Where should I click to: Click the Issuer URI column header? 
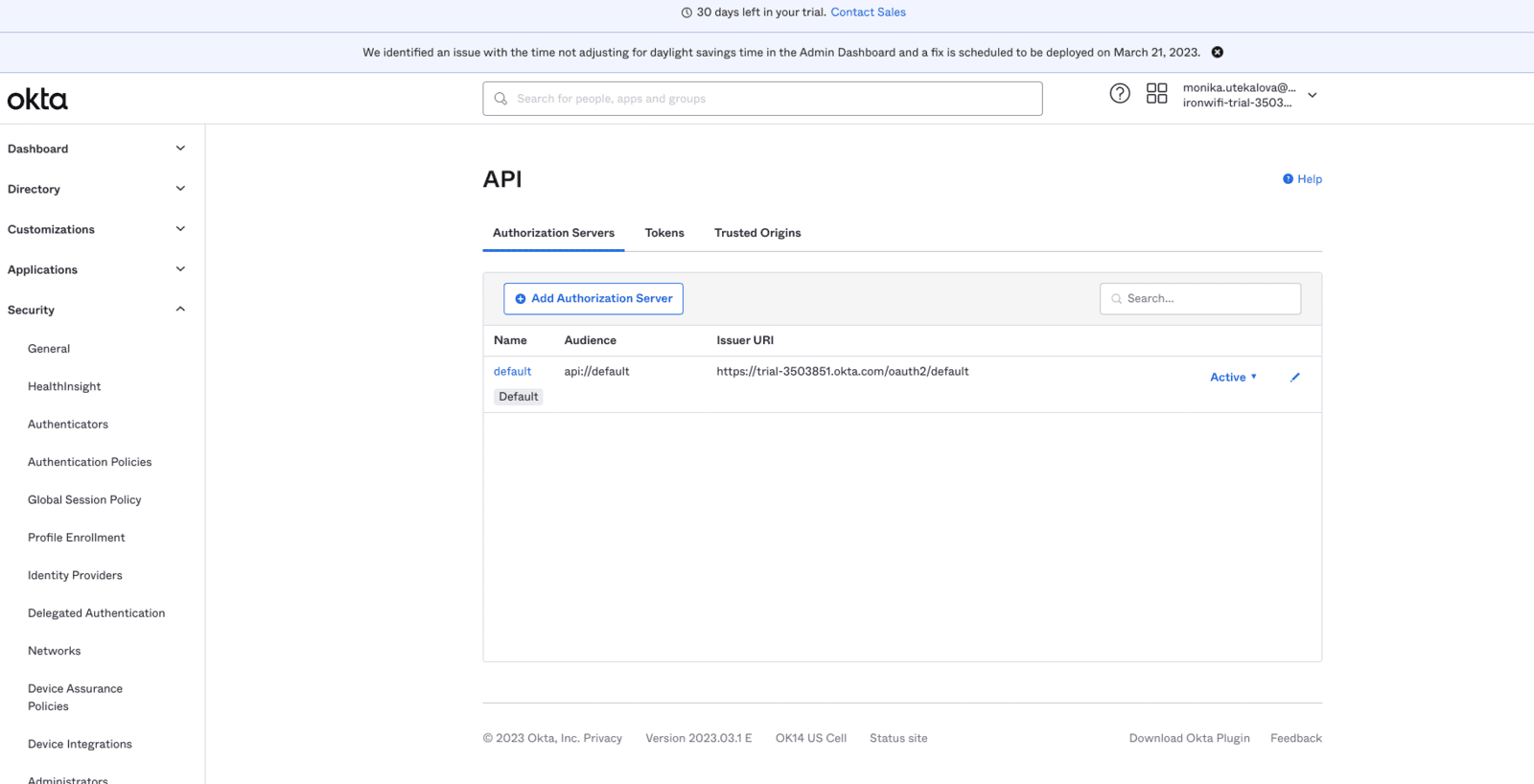tap(745, 340)
